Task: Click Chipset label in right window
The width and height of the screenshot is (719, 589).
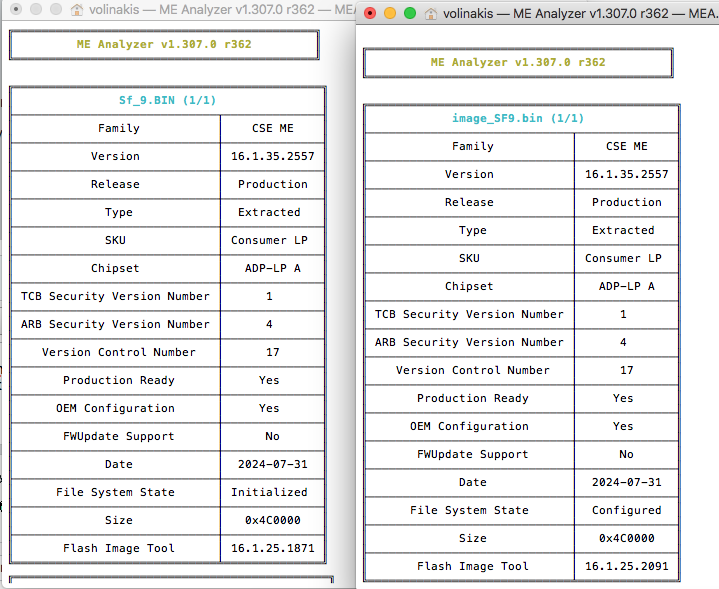Action: click(469, 286)
